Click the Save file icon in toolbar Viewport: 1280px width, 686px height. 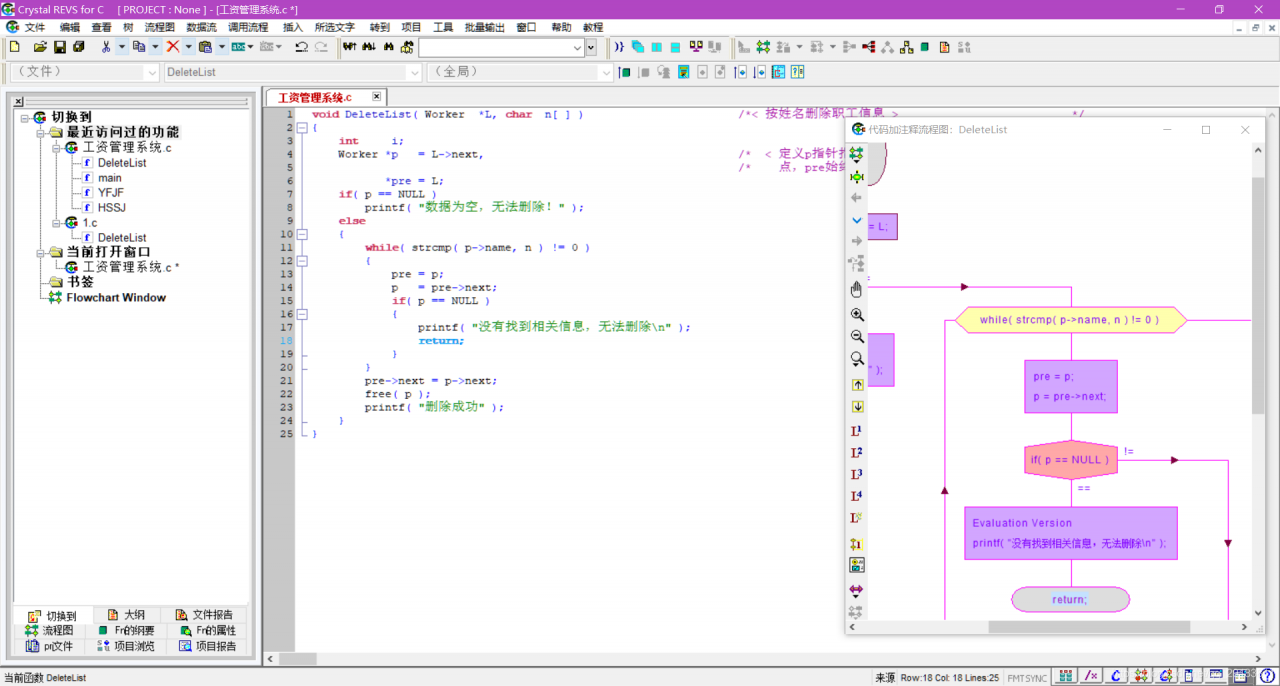click(59, 47)
